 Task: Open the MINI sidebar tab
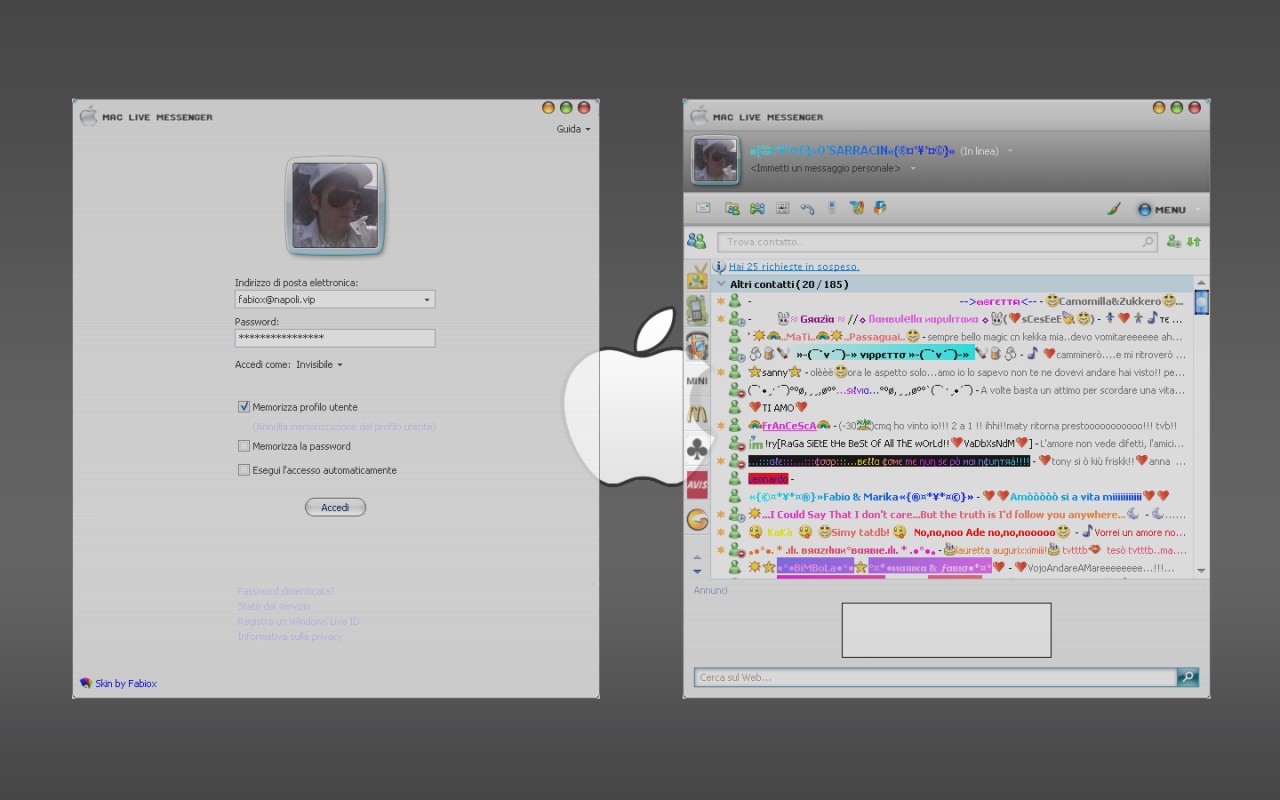(x=697, y=381)
